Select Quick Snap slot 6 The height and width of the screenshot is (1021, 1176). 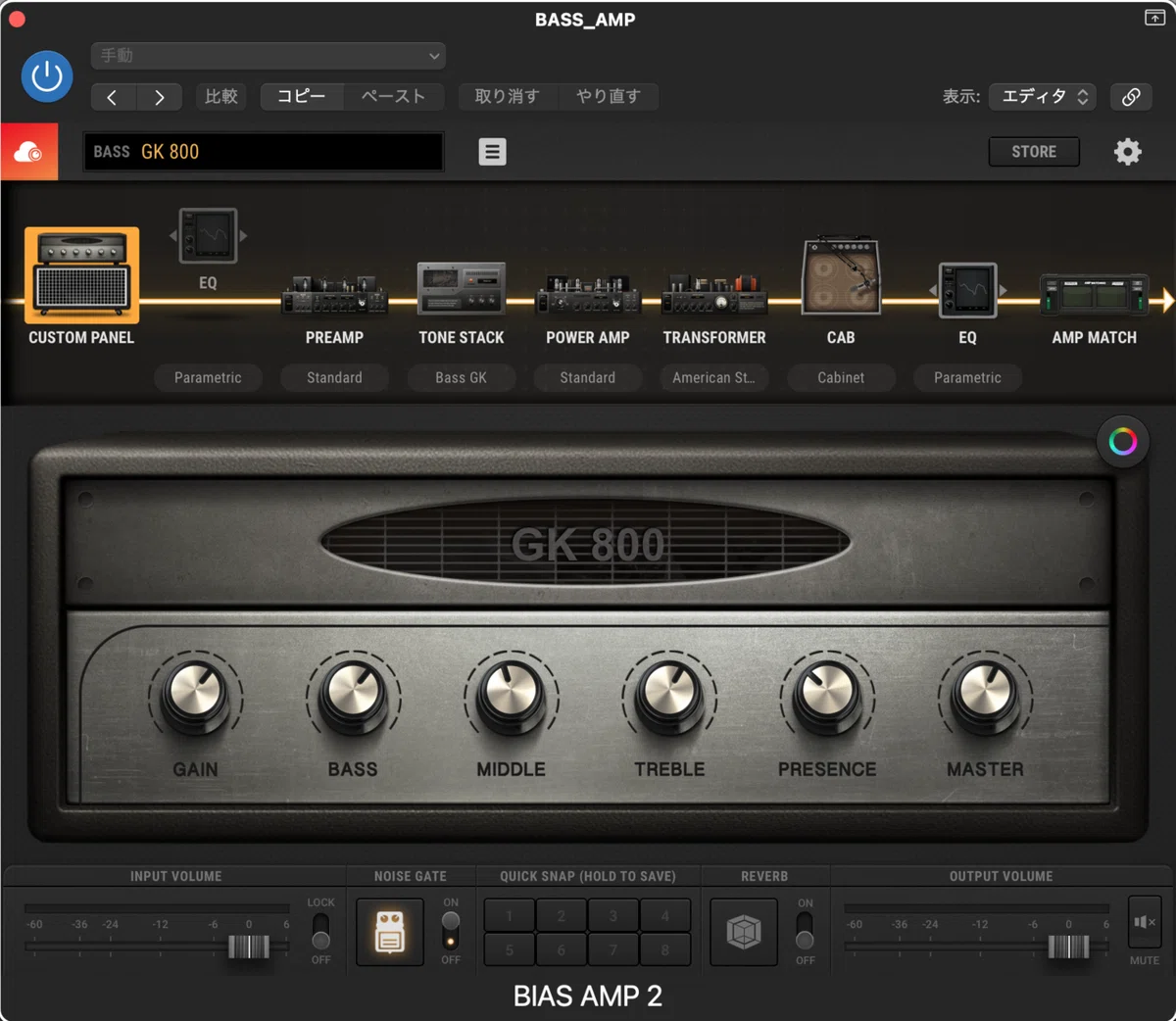(562, 949)
